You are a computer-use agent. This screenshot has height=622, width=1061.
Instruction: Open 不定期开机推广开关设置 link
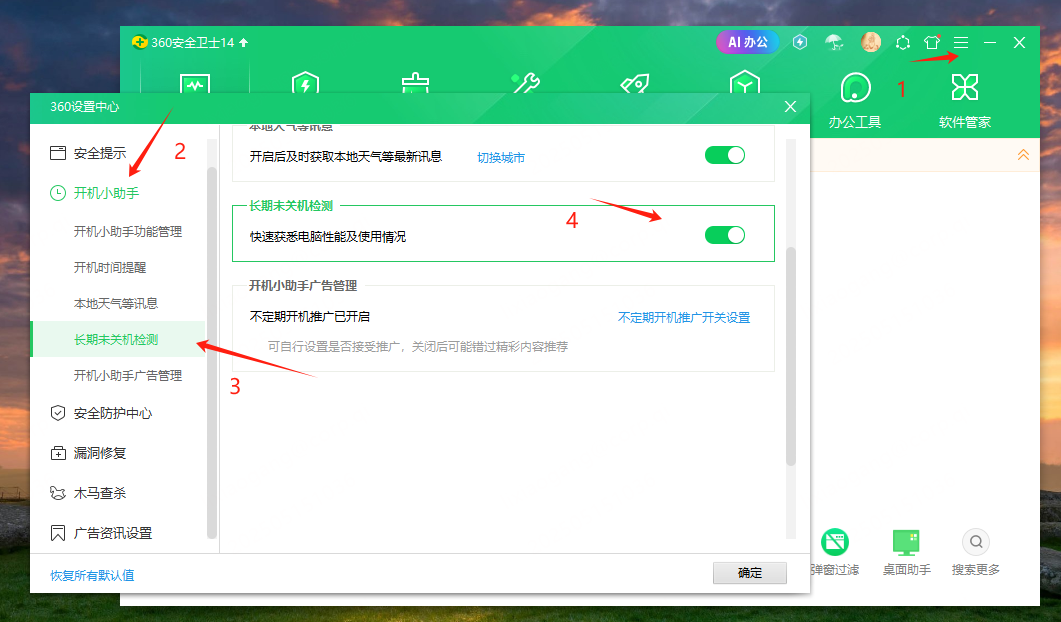coord(683,317)
